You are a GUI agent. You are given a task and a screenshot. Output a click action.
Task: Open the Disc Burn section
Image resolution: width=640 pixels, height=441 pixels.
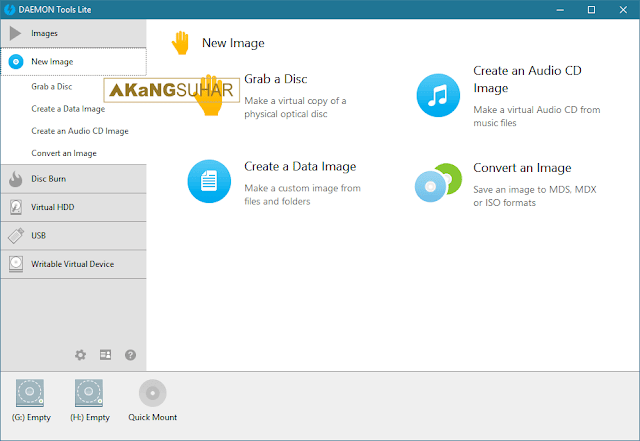coord(73,179)
